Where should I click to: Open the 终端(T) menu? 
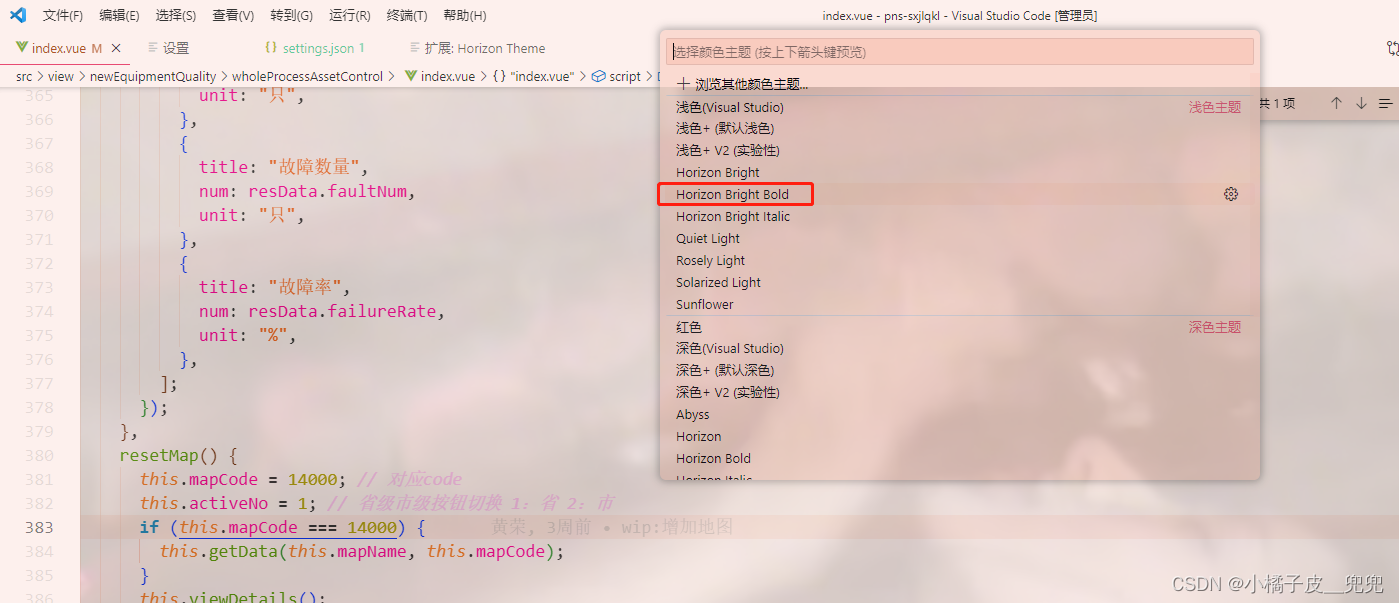[407, 16]
